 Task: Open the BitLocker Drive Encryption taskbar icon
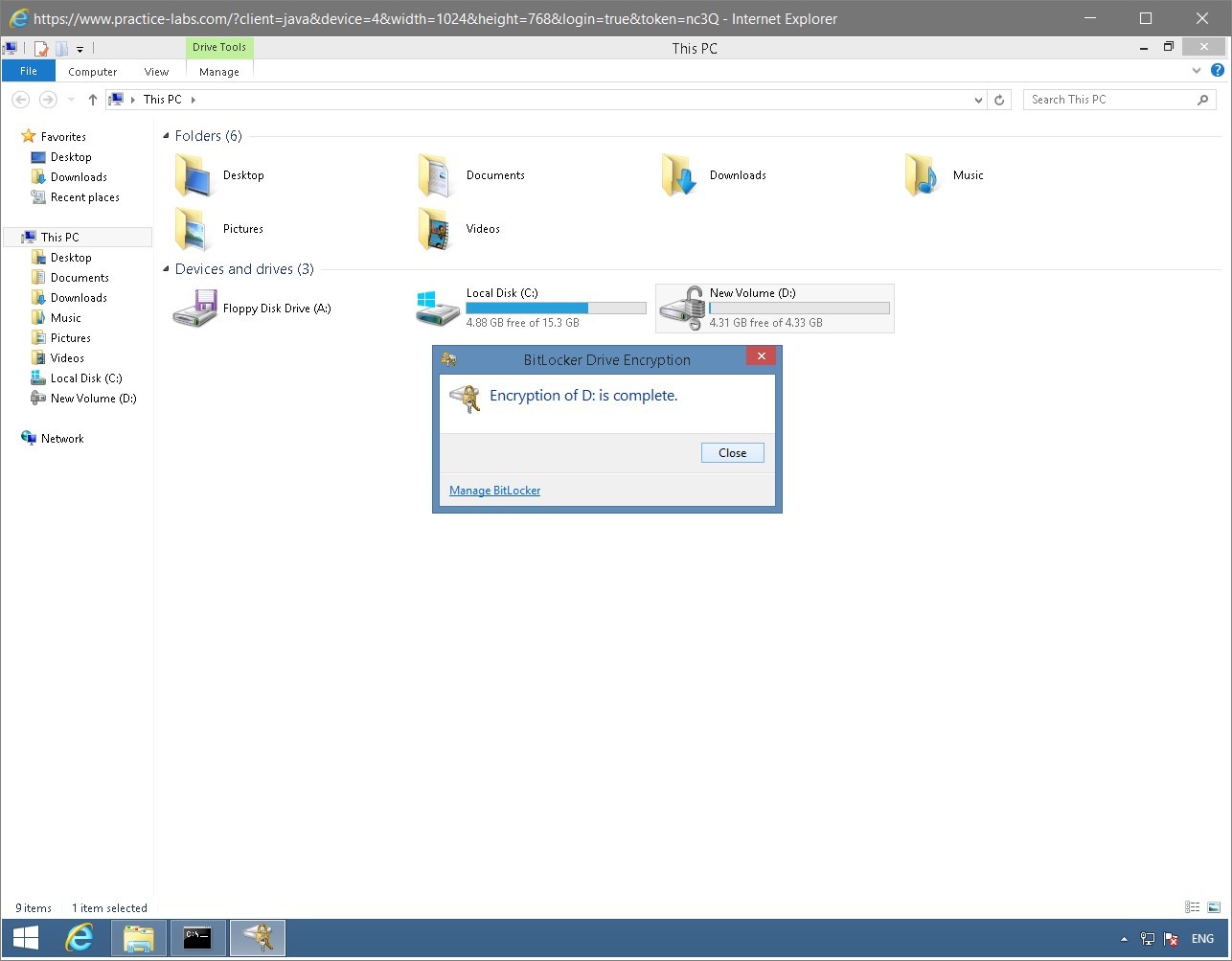257,937
